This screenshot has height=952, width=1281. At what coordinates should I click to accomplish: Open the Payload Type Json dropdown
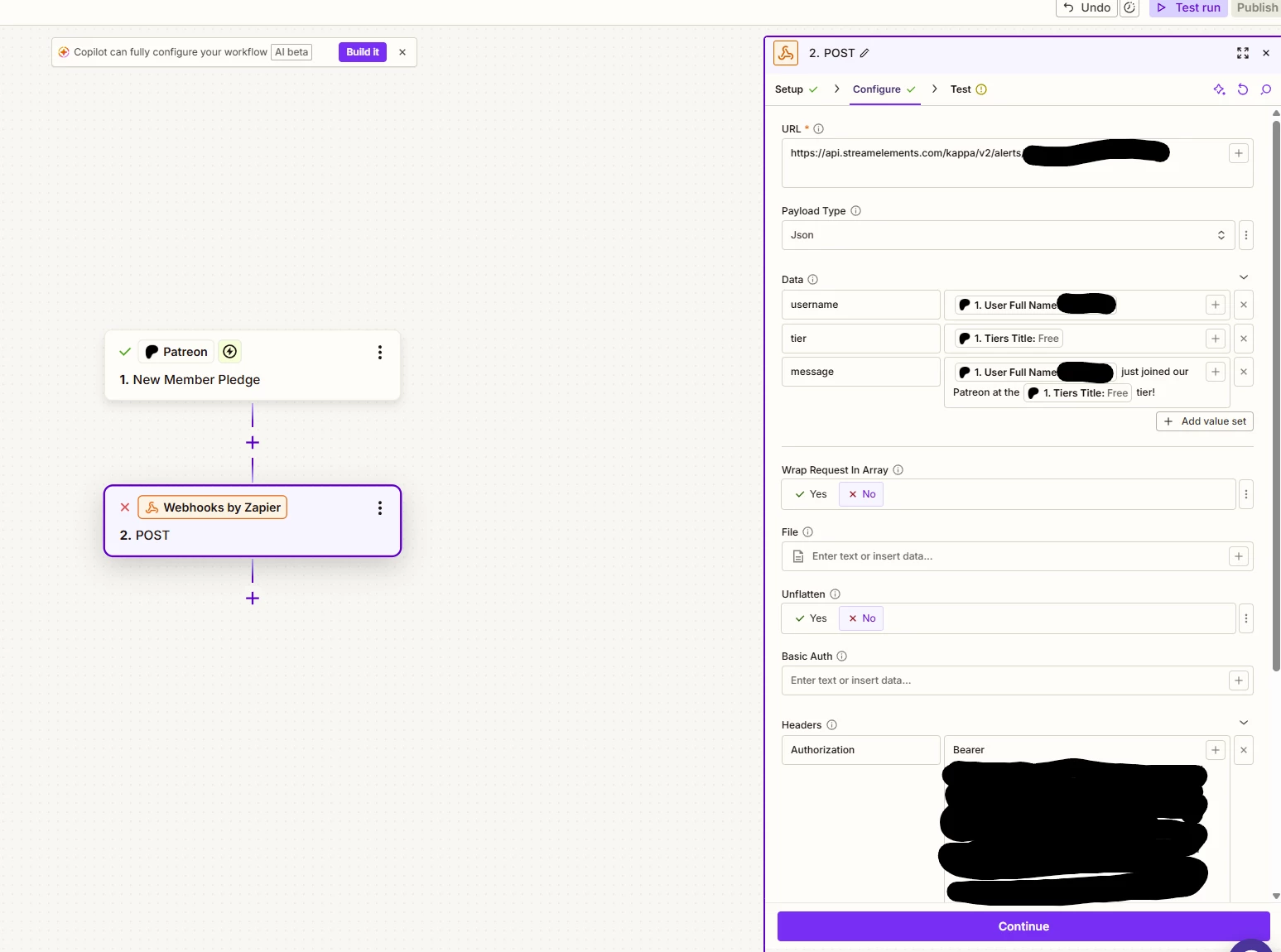(x=1009, y=235)
